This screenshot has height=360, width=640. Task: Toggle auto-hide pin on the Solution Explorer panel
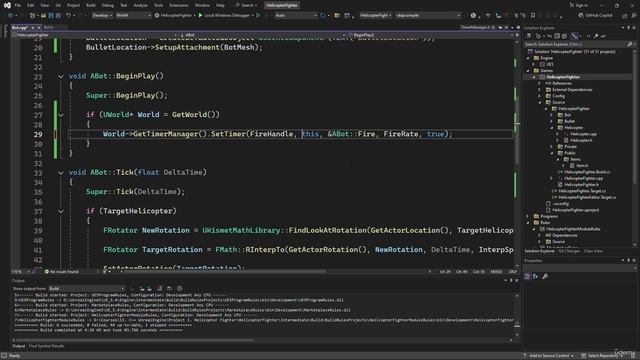pyautogui.click(x=629, y=28)
